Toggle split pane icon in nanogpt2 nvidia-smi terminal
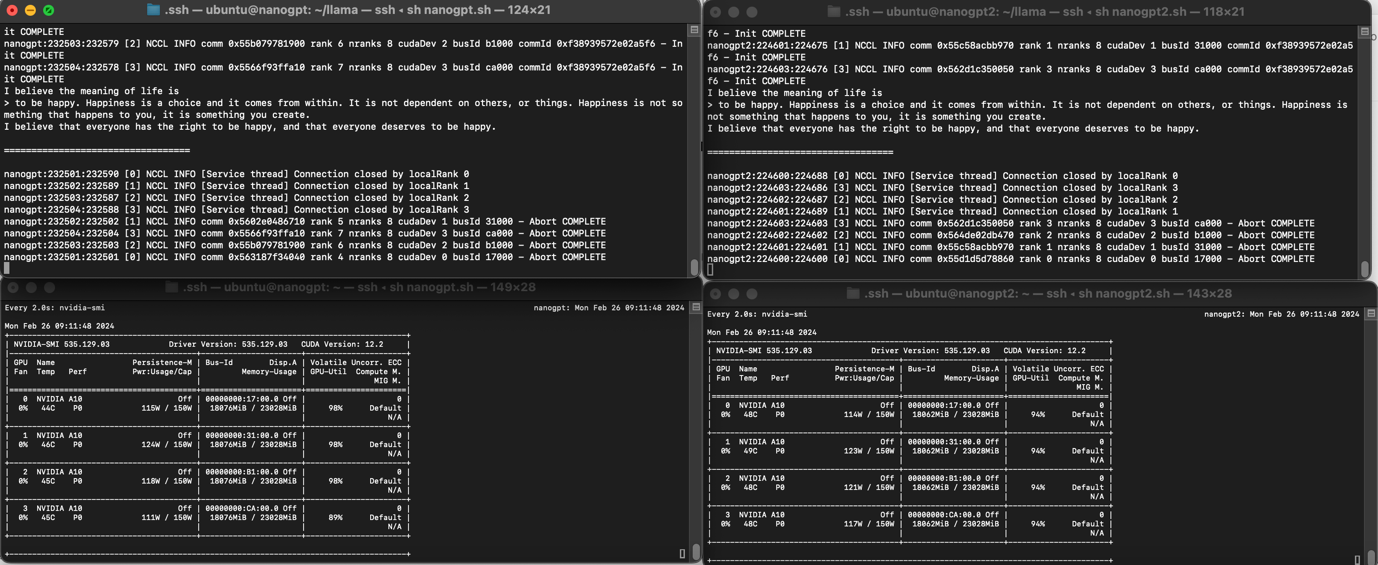This screenshot has width=1378, height=565. click(1371, 314)
